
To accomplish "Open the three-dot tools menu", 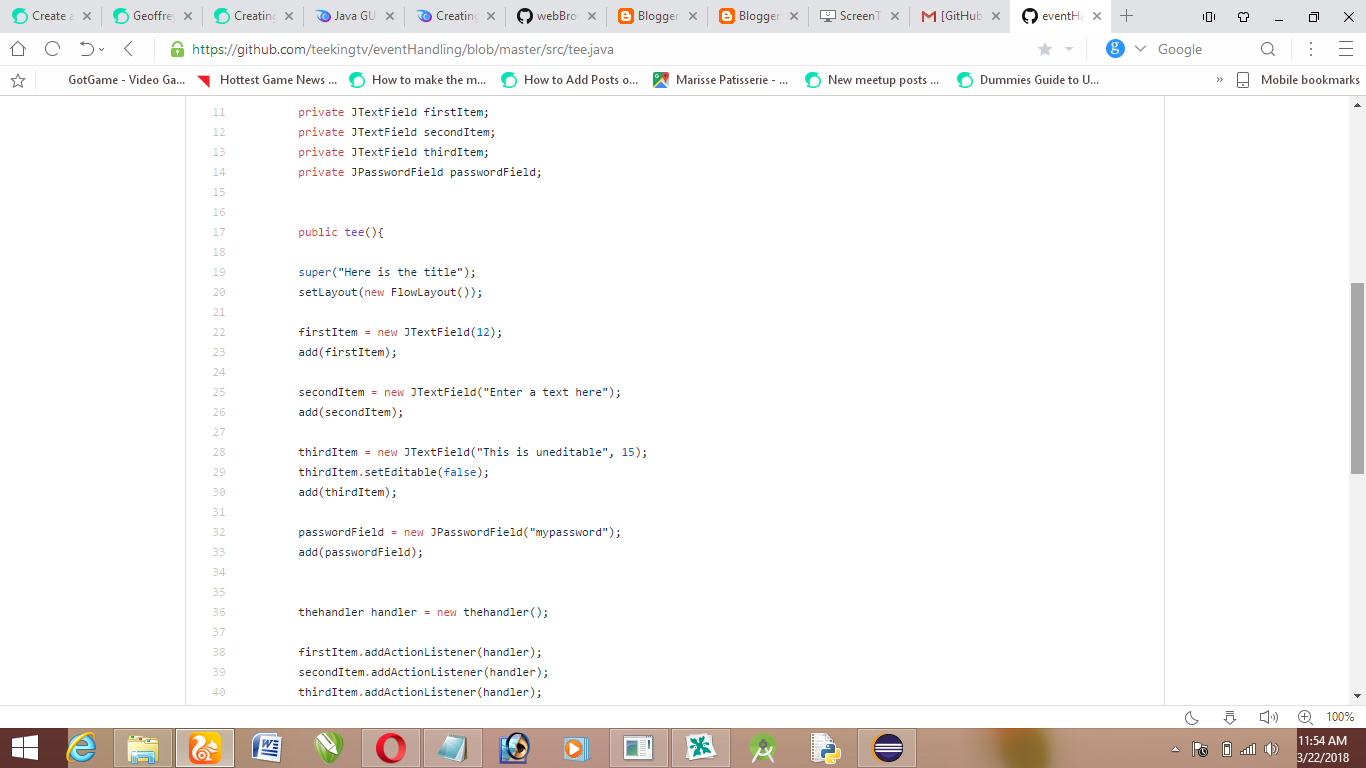I will point(1311,49).
